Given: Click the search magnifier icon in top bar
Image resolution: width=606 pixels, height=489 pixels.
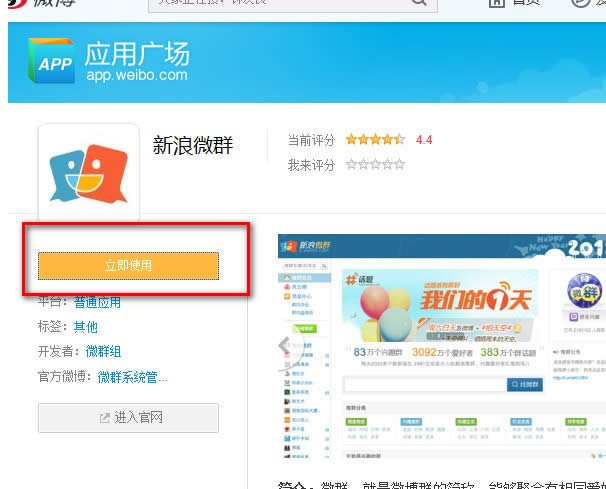Looking at the screenshot, I should (419, 3).
